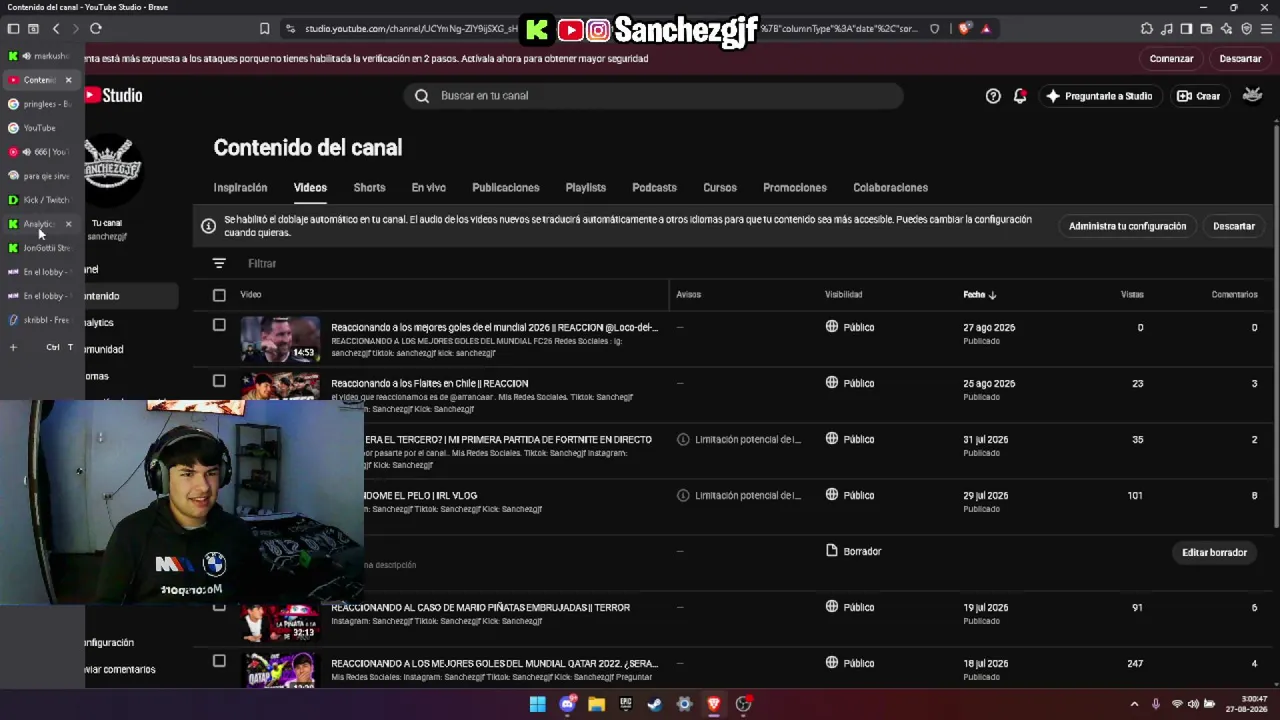Click Editar borrador button
Viewport: 1280px width, 720px height.
tap(1214, 552)
